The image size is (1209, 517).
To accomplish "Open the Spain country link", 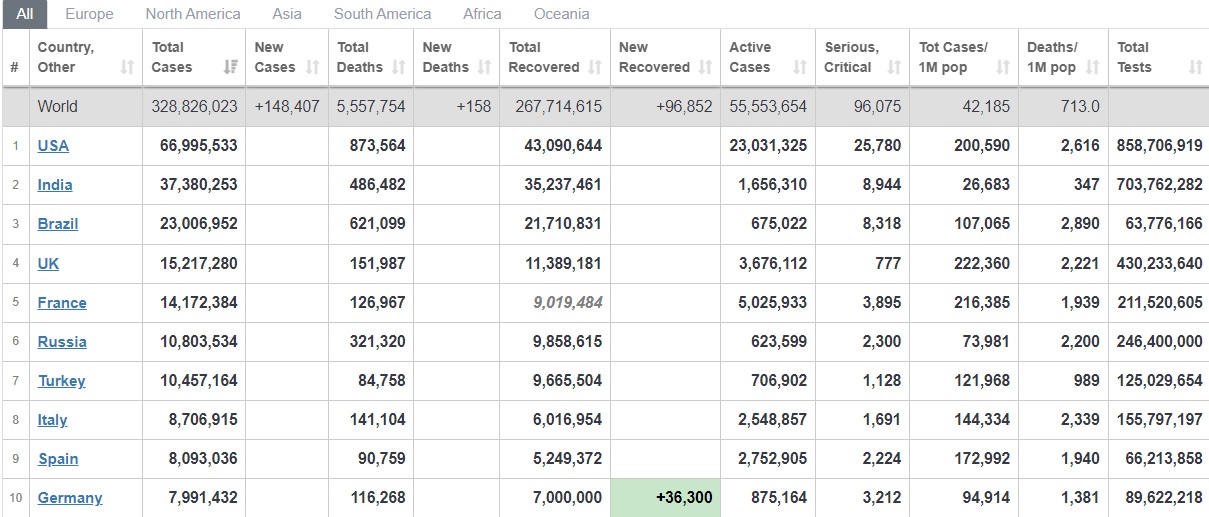I will pos(58,458).
